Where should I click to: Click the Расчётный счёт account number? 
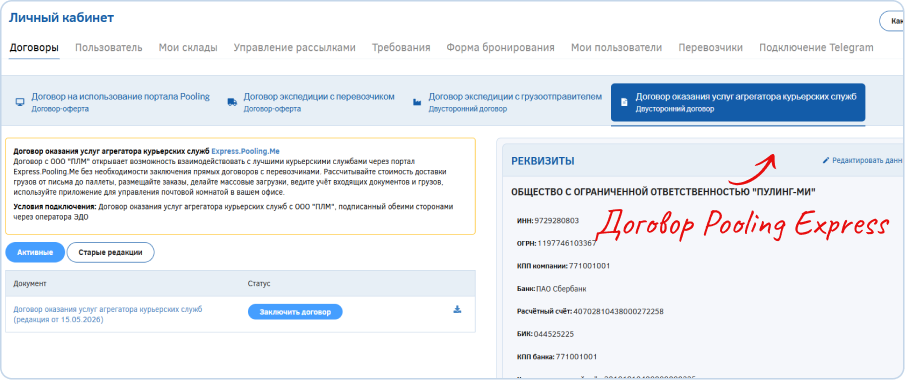[x=618, y=311]
